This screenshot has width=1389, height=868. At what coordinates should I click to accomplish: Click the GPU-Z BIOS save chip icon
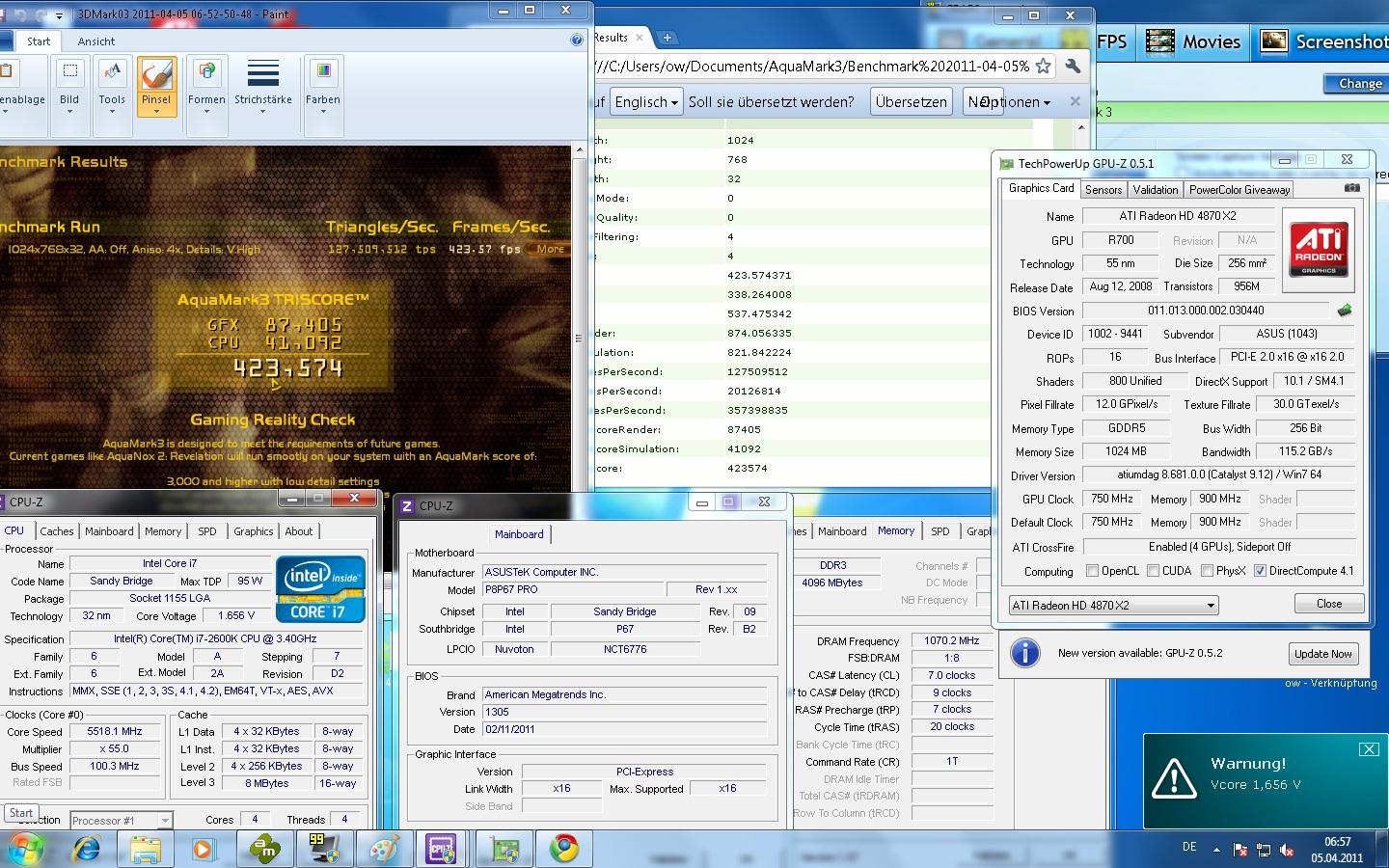1345,311
